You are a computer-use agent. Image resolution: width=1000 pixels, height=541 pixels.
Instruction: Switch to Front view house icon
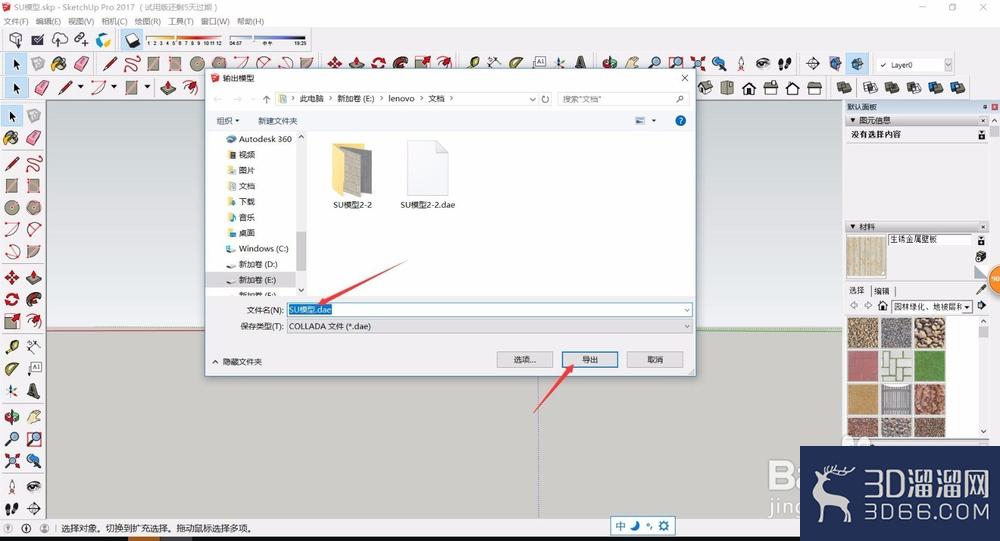click(749, 88)
